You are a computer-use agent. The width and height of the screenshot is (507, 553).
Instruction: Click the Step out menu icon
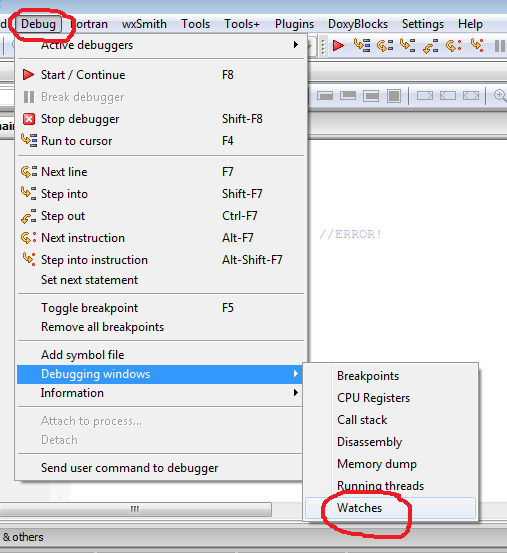[x=29, y=216]
